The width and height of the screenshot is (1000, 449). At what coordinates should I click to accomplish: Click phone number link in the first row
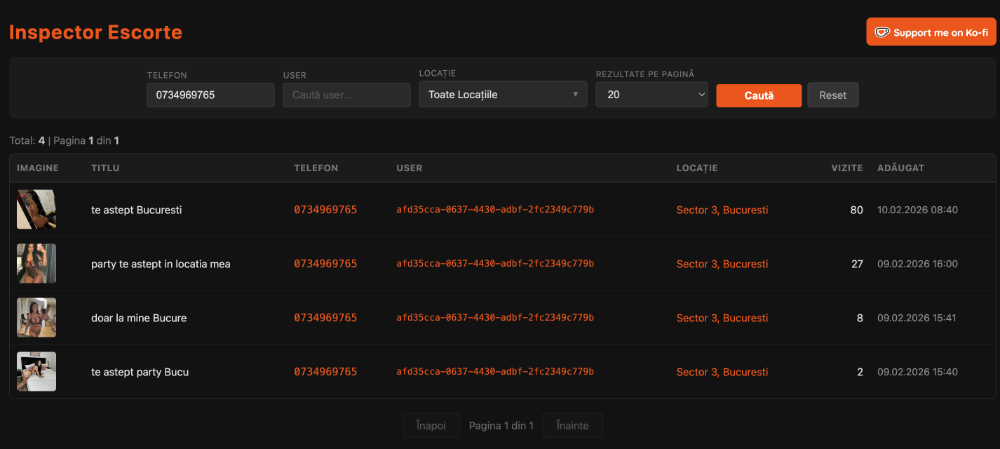click(325, 210)
